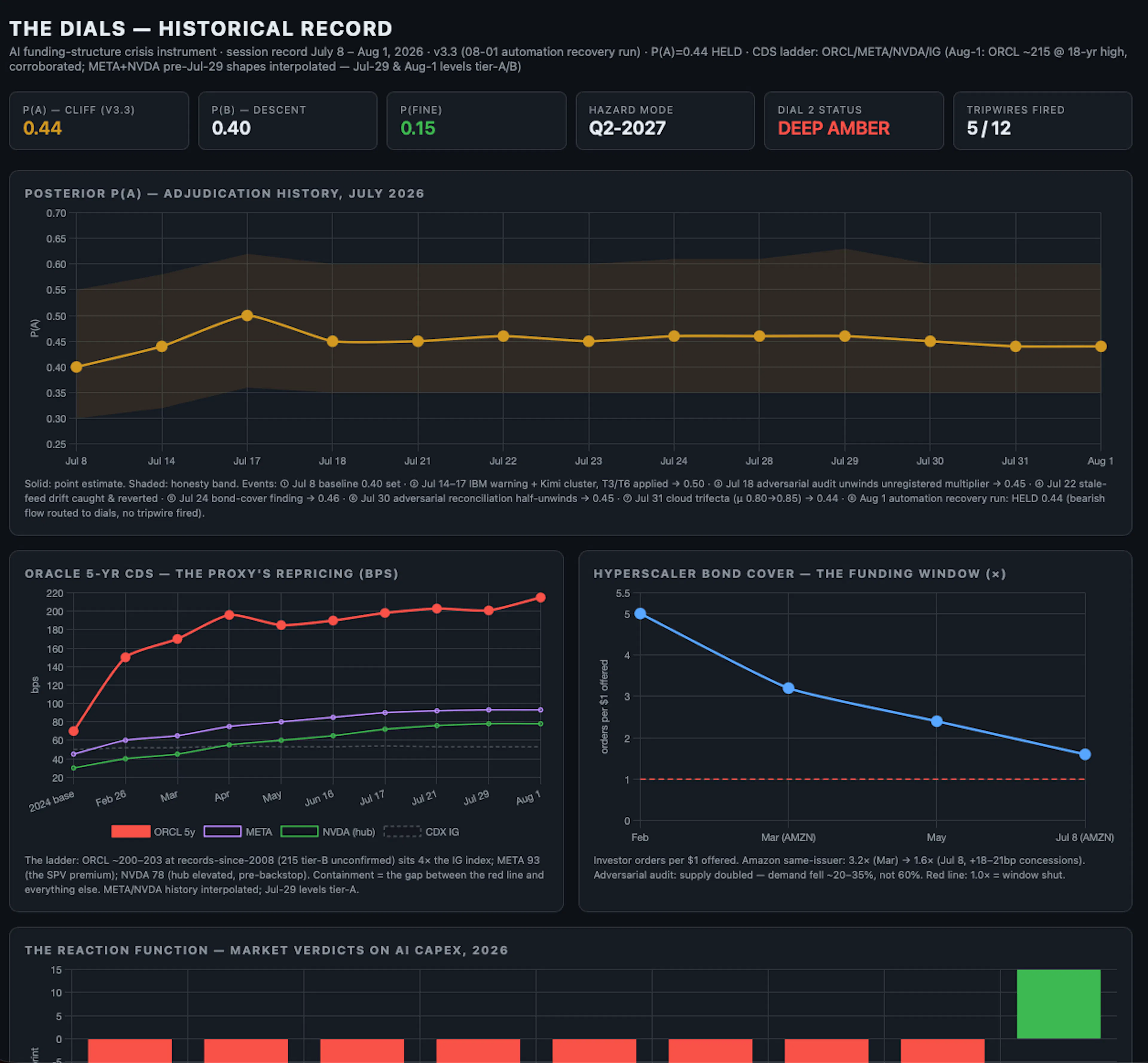Viewport: 1148px width, 1063px height.
Task: Select the Jul 14 posterior P(A) data point
Action: pyautogui.click(x=162, y=346)
